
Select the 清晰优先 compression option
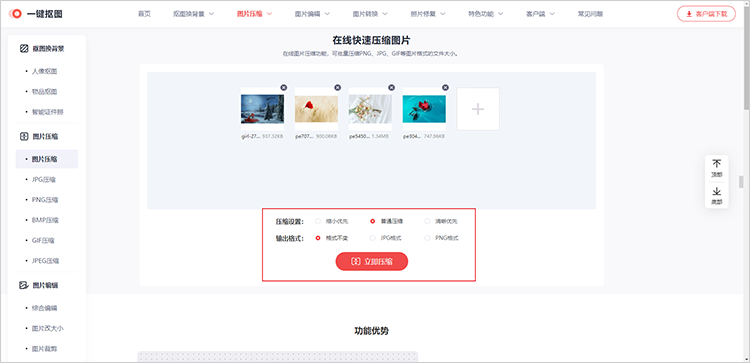[x=427, y=221]
